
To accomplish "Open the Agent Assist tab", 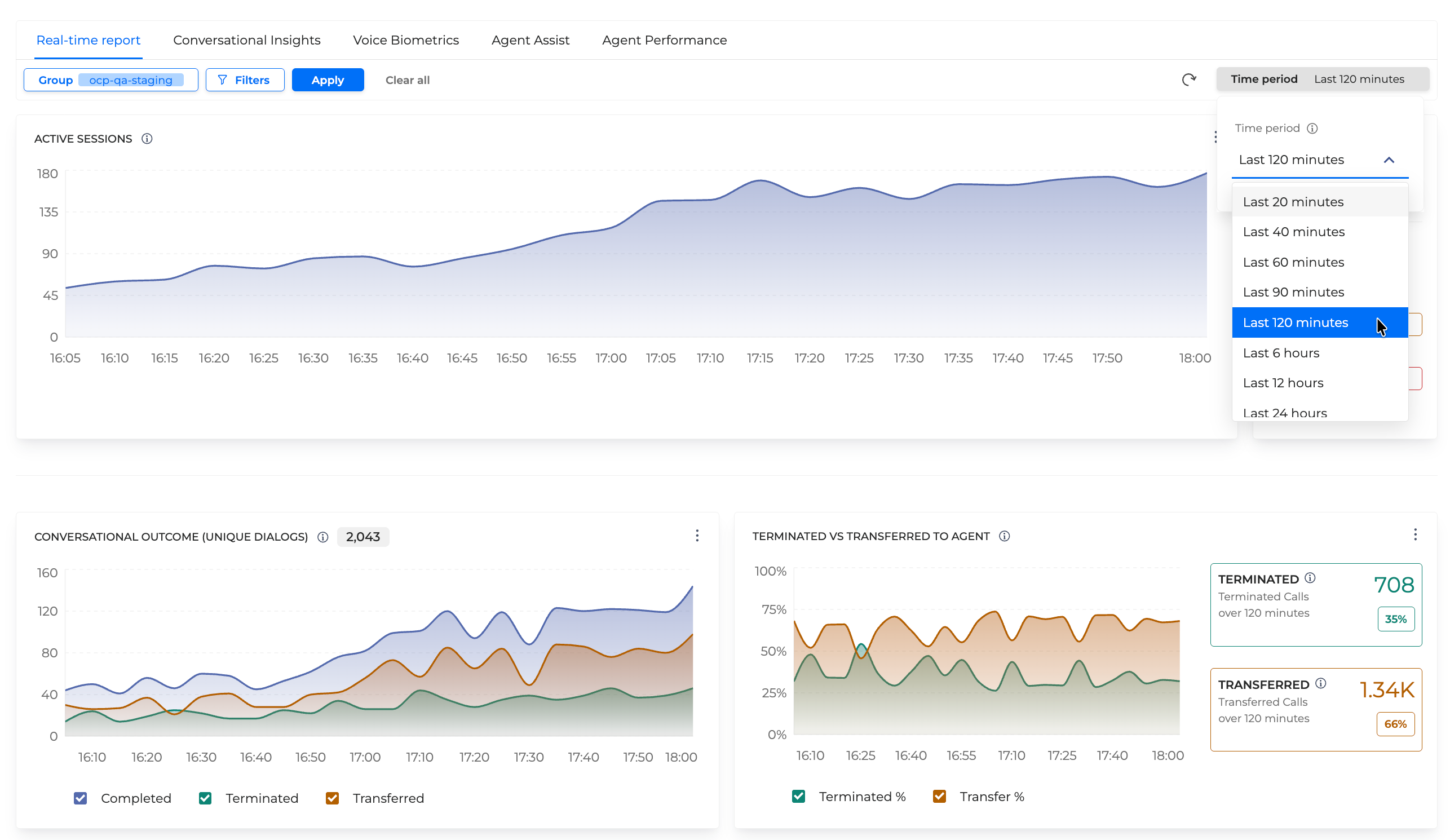I will [530, 40].
